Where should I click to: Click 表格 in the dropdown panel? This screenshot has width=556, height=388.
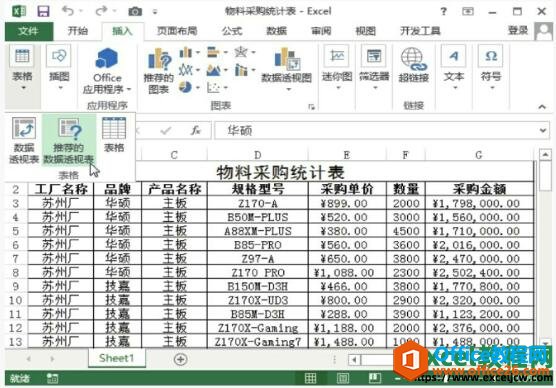[114, 135]
